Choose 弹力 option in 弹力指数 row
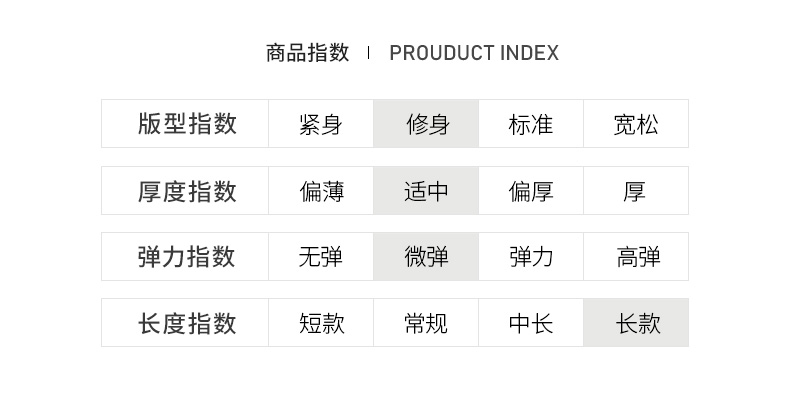Screen dimensions: 790x420 point(530,257)
